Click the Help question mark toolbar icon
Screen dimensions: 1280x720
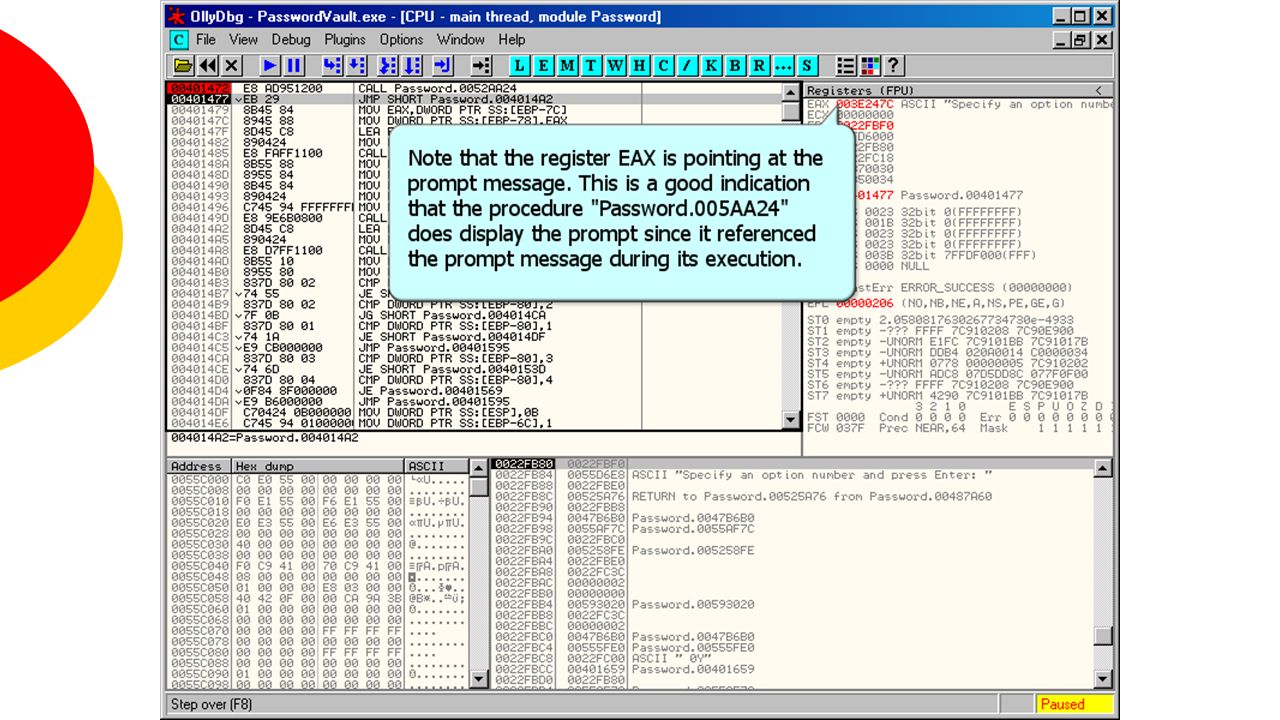[893, 66]
